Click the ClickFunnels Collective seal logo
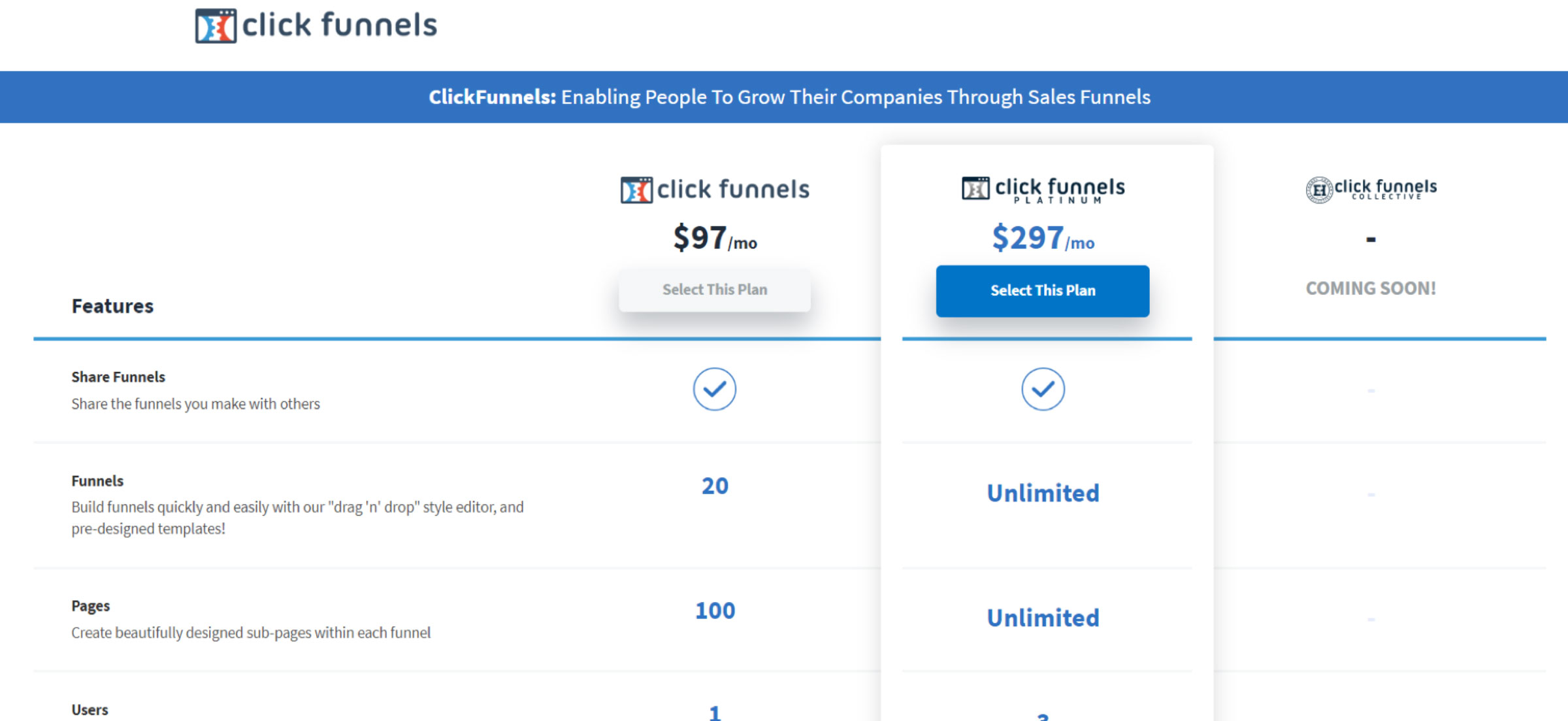 (x=1319, y=190)
